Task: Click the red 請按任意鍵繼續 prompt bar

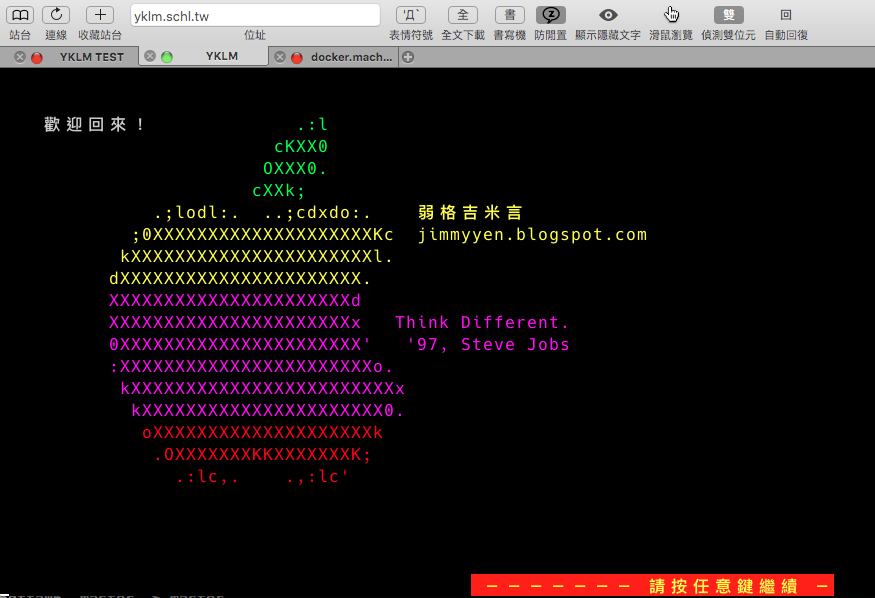Action: coord(652,585)
